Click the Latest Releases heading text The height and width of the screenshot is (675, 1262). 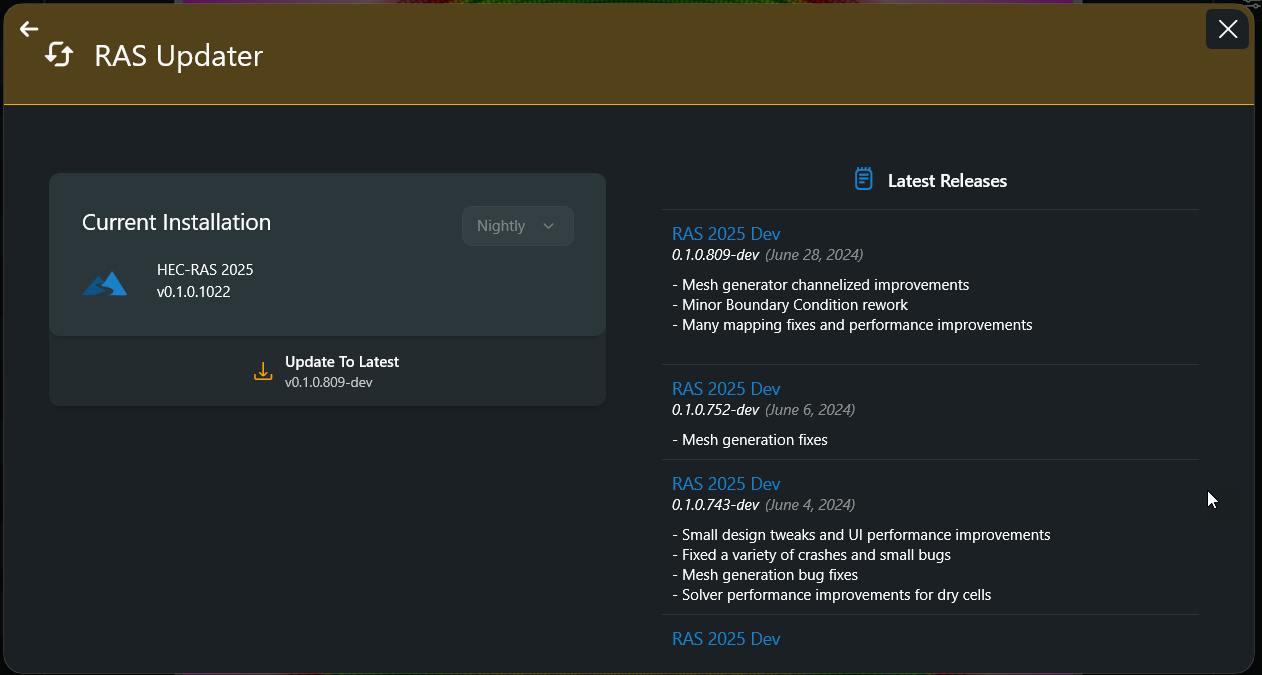947,181
